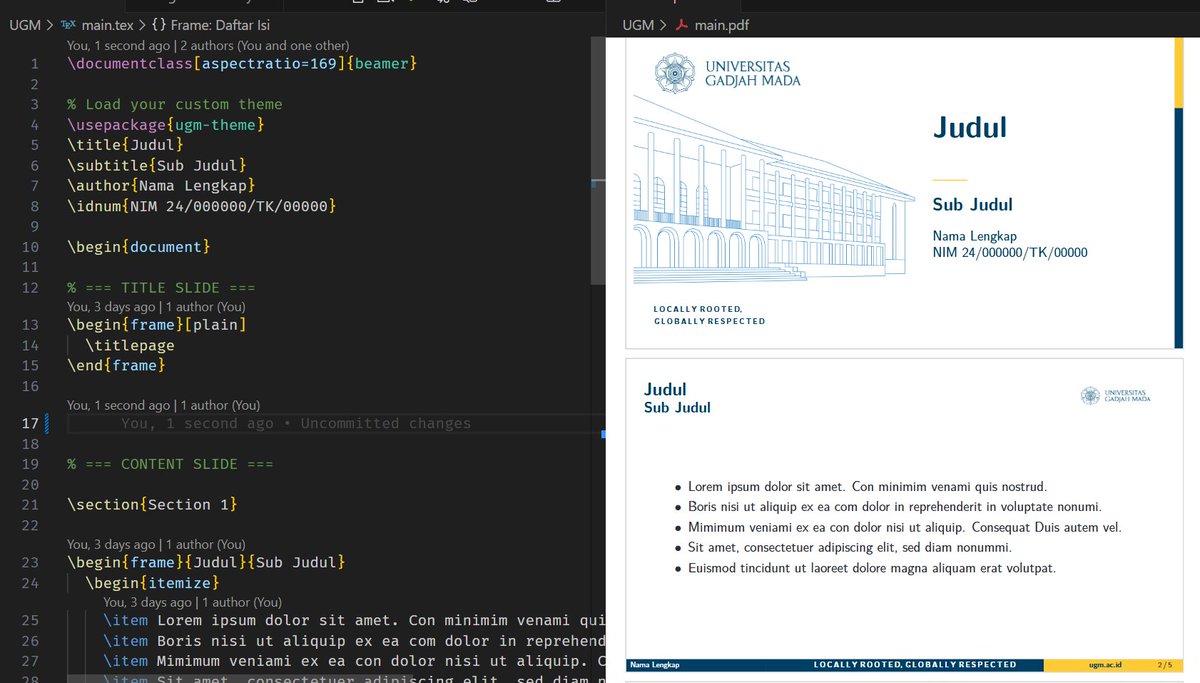Click 'Nama Lengkap' on the PDF title slide
This screenshot has width=1200, height=683.
point(974,237)
